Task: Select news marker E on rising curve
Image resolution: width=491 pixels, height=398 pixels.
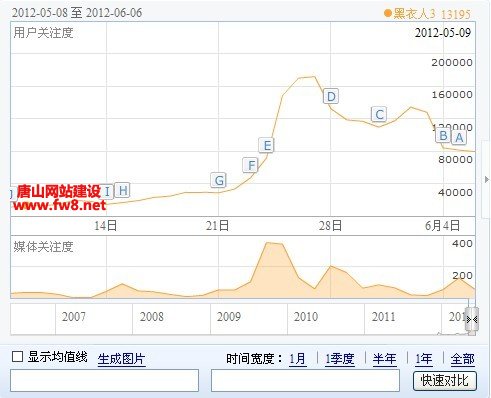Action: [x=267, y=145]
